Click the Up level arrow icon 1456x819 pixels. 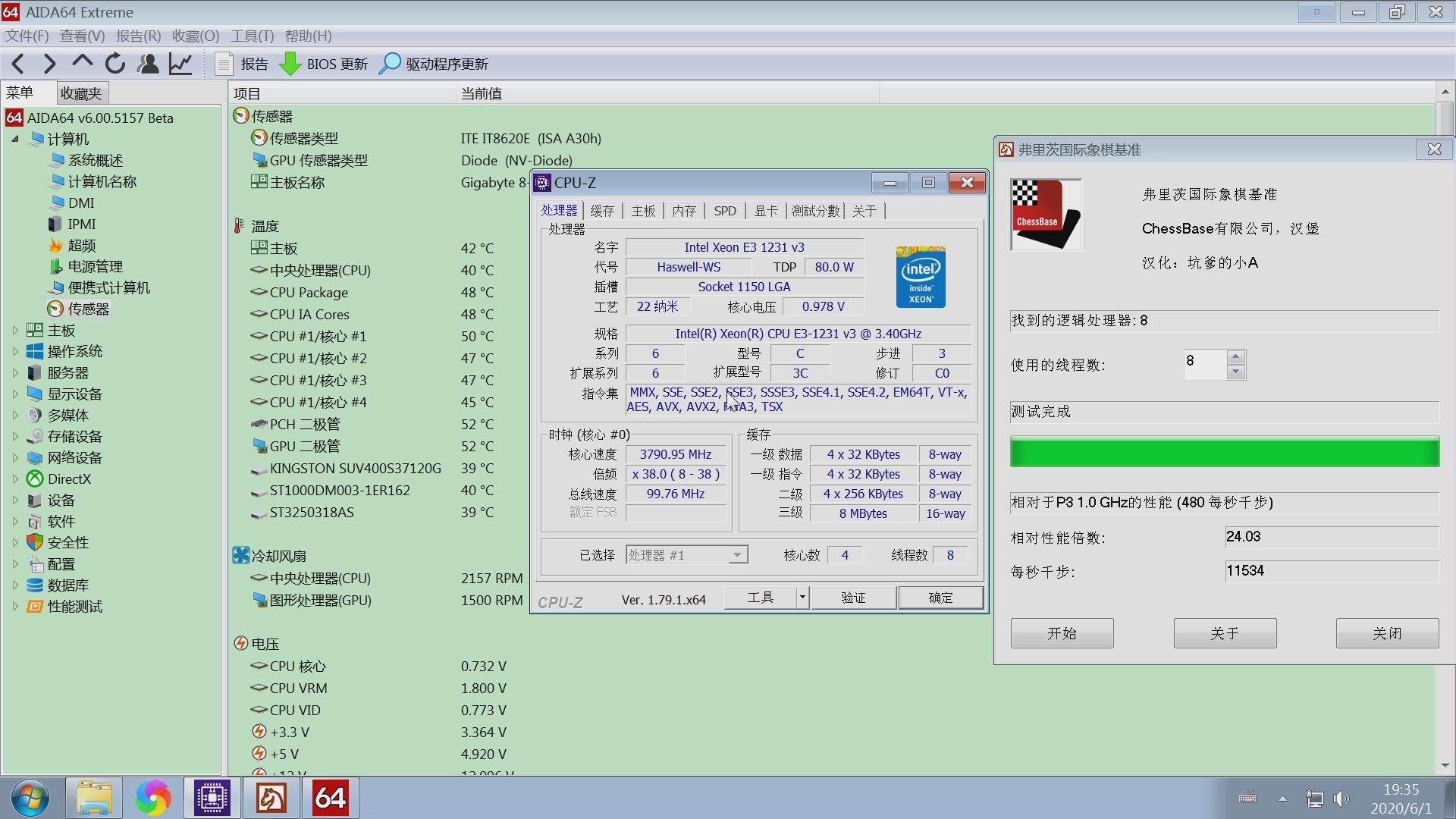[x=82, y=62]
